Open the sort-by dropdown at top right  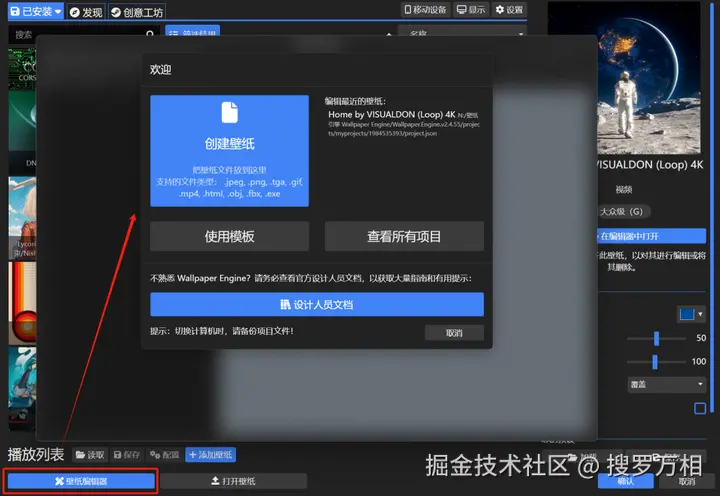(x=462, y=34)
